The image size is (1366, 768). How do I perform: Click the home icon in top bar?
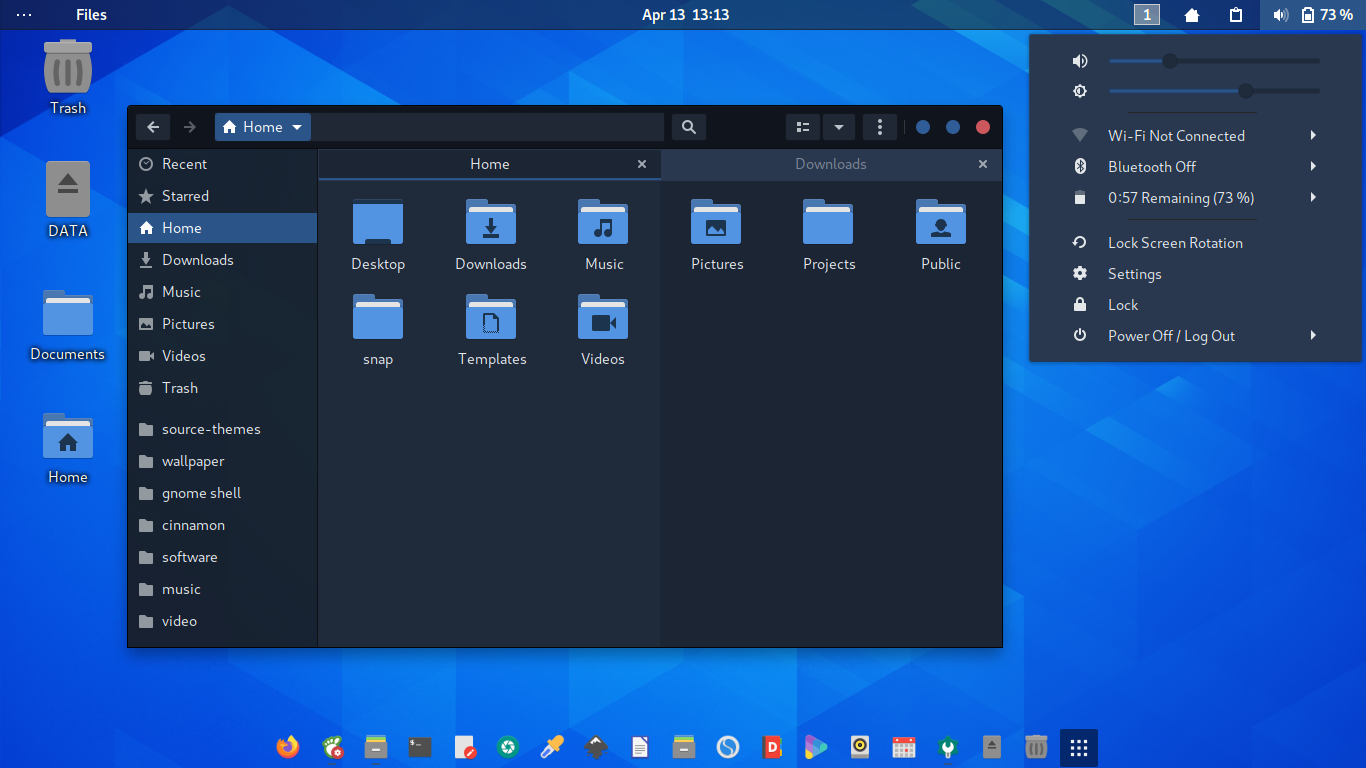click(1192, 15)
